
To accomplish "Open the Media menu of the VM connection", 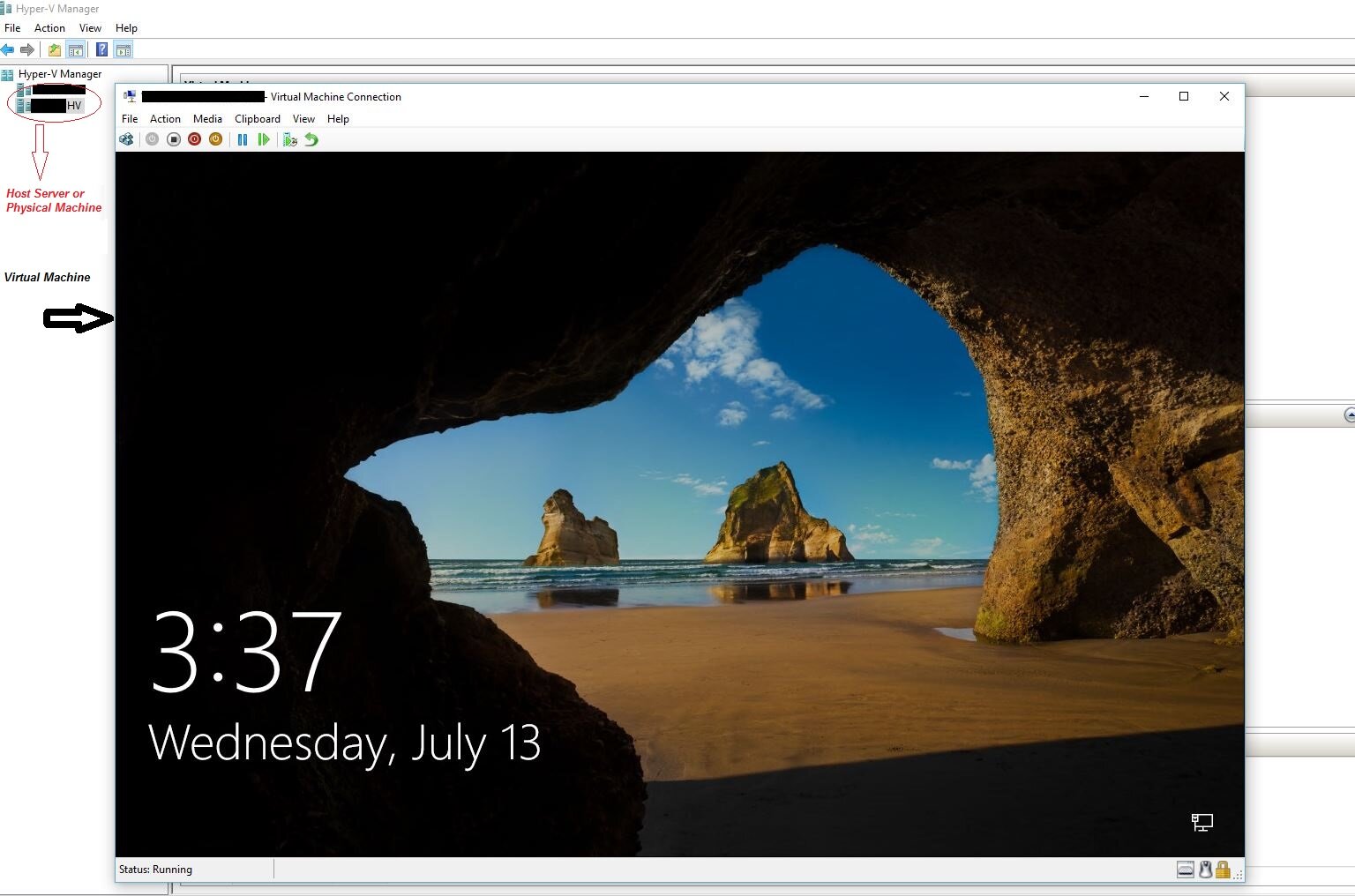I will pos(207,118).
